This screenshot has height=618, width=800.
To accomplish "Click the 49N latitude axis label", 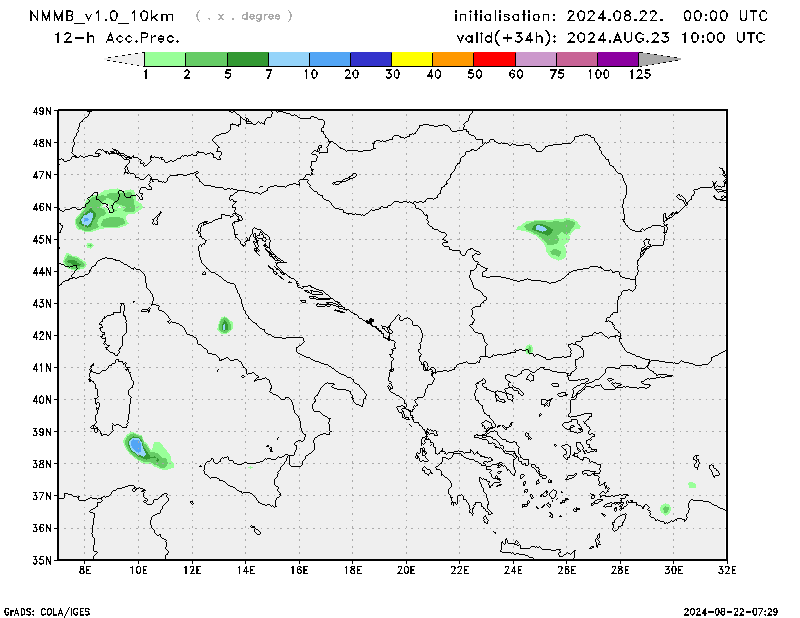I will pyautogui.click(x=42, y=111).
